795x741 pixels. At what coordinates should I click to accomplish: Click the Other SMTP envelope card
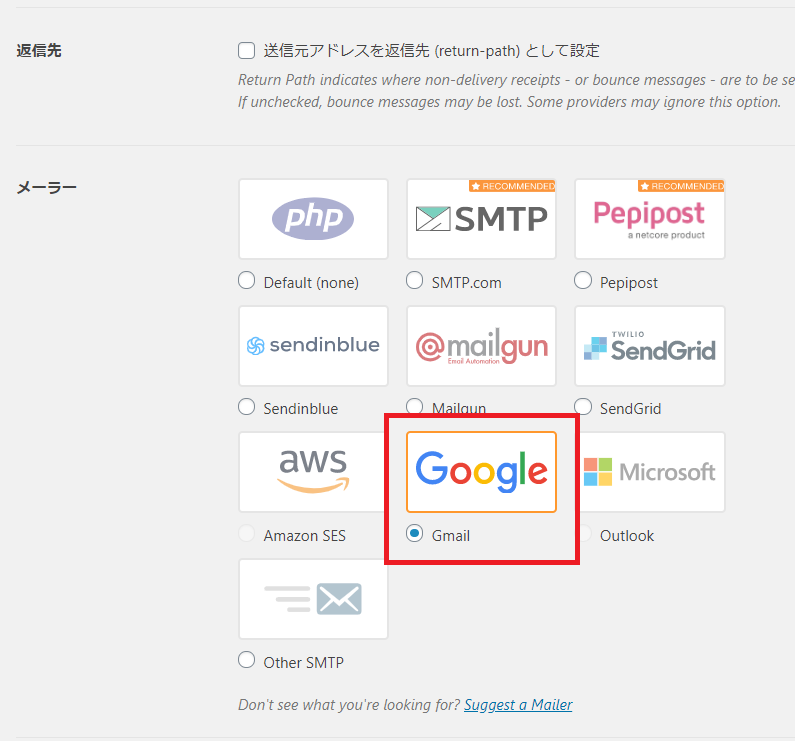tap(313, 598)
